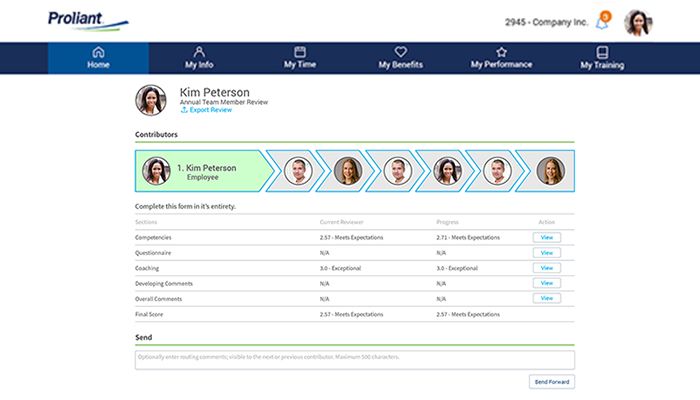This screenshot has height=400, width=700.
Task: Click the Progress column header
Action: [x=447, y=222]
